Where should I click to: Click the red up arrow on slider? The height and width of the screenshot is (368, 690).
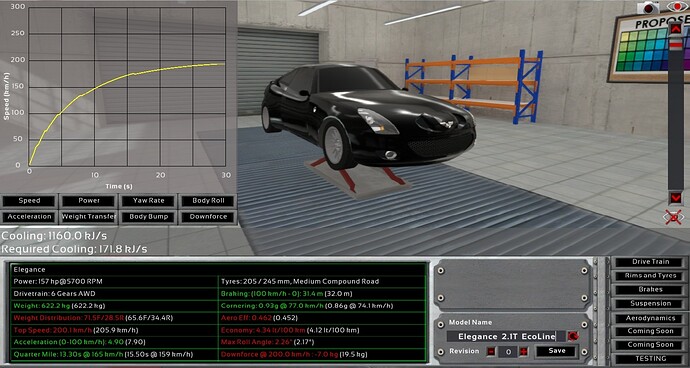[675, 29]
